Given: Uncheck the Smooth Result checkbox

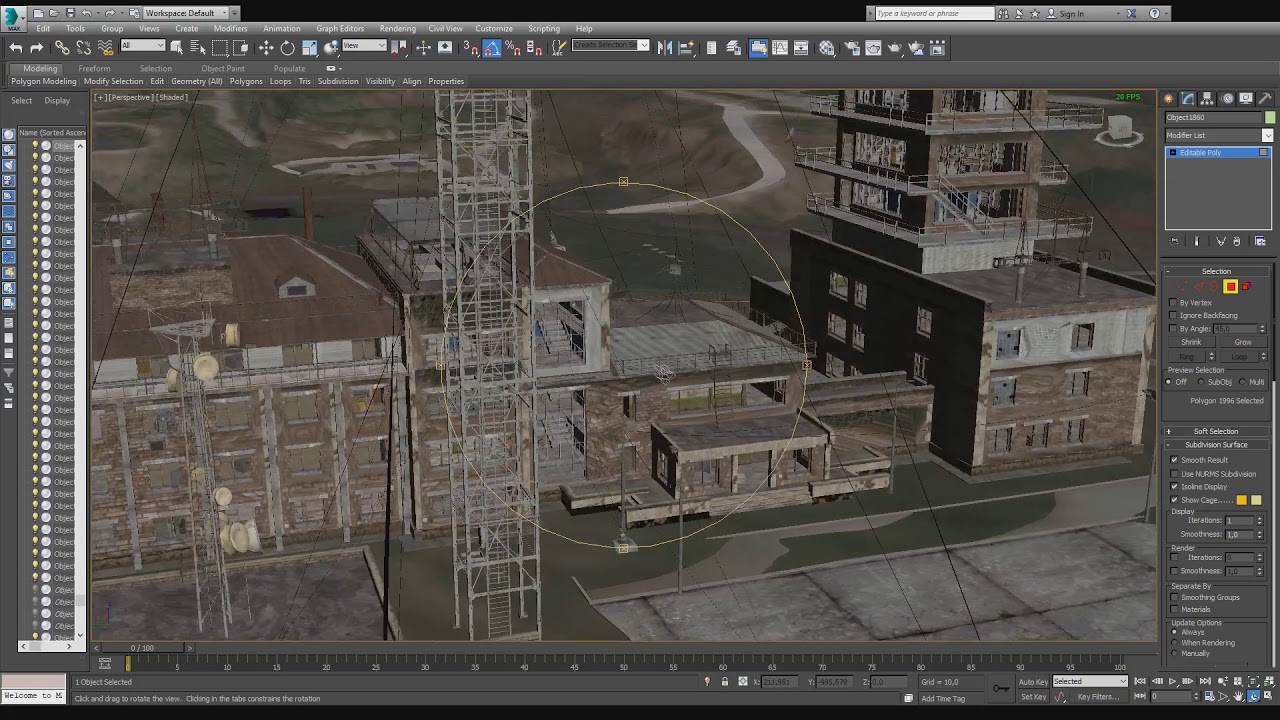Looking at the screenshot, I should click(x=1174, y=460).
